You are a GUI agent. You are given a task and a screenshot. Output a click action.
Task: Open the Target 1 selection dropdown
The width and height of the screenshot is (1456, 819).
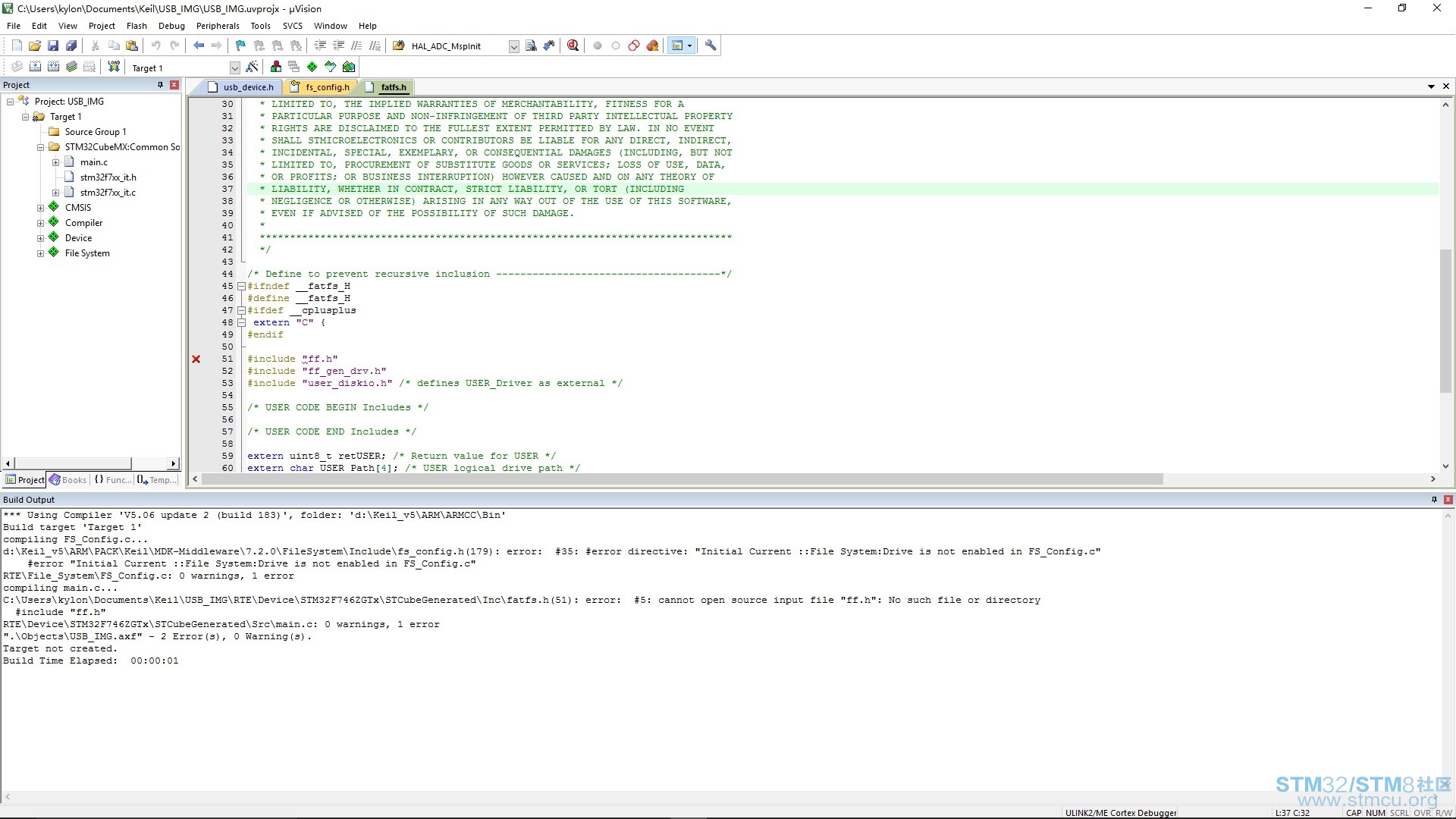pos(234,68)
